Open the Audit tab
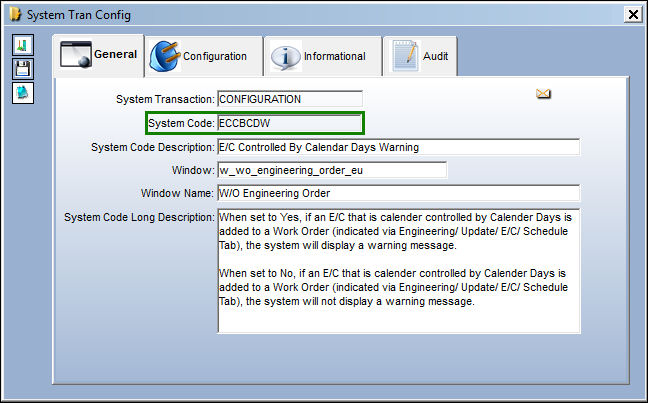This screenshot has height=403, width=648. (420, 56)
